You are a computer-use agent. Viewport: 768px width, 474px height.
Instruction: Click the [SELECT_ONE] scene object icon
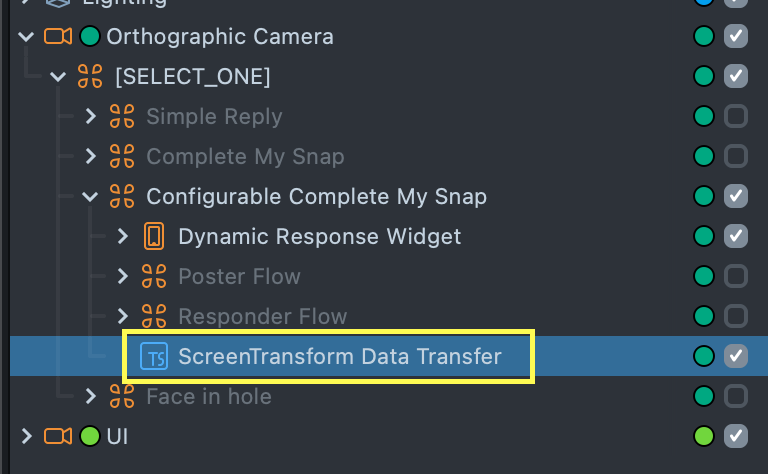pyautogui.click(x=90, y=77)
